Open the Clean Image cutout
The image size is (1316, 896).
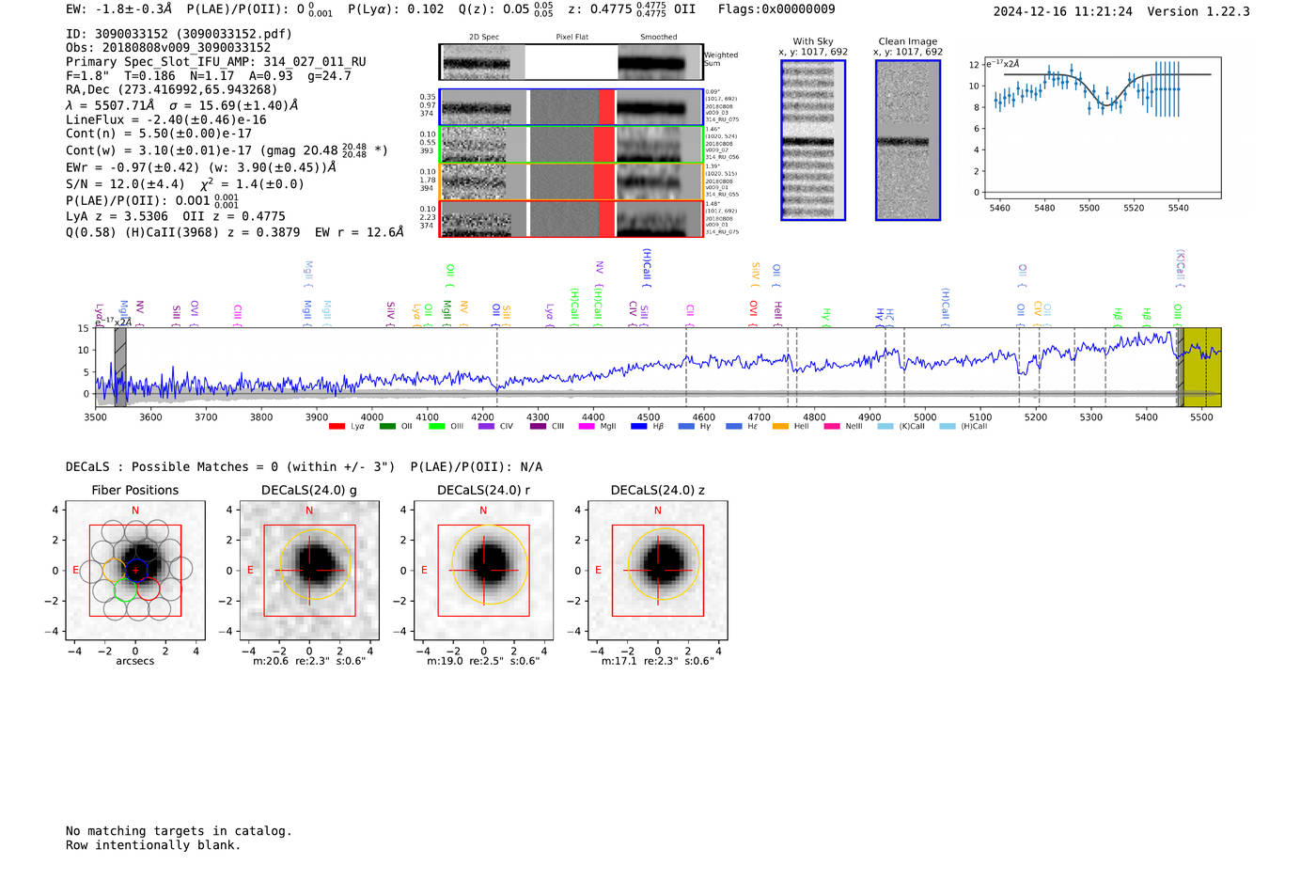908,140
